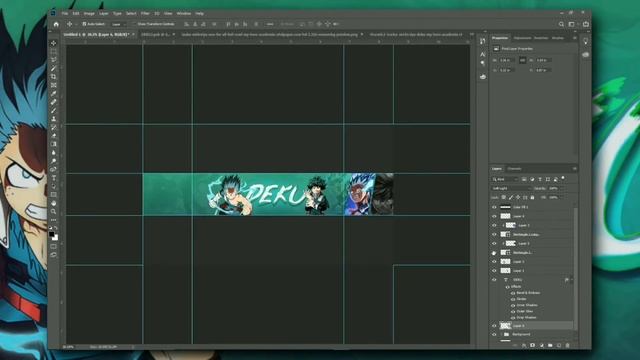
Task: Hide the Layer 6 layer
Action: pyautogui.click(x=494, y=216)
